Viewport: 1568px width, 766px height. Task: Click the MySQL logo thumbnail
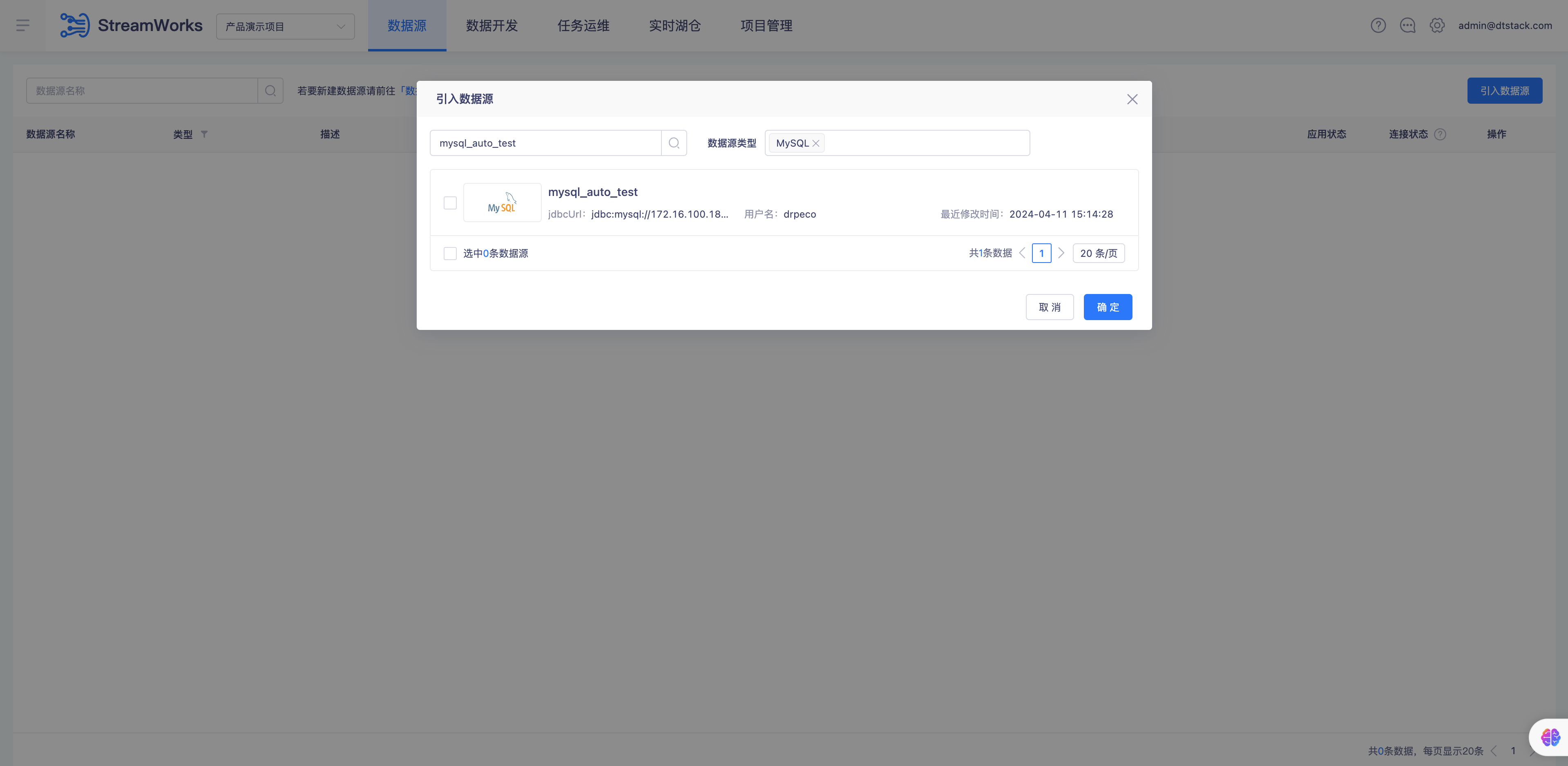pos(502,203)
